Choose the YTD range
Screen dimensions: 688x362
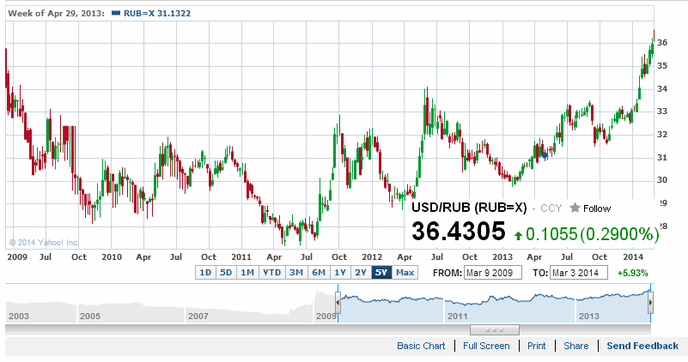[272, 272]
